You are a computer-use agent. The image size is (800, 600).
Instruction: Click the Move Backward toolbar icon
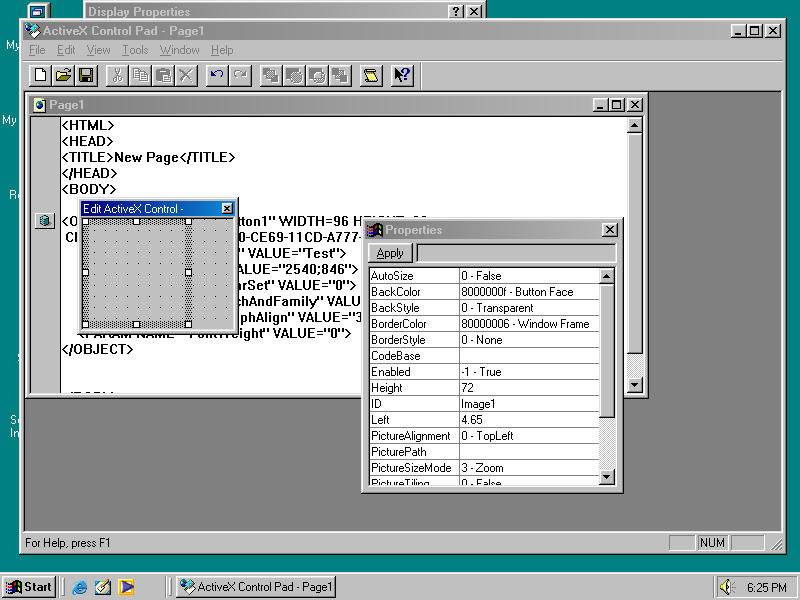[317, 76]
